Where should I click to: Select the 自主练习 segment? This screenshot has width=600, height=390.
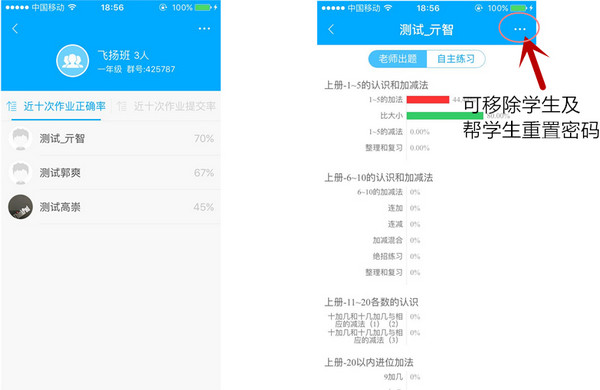[x=456, y=59]
